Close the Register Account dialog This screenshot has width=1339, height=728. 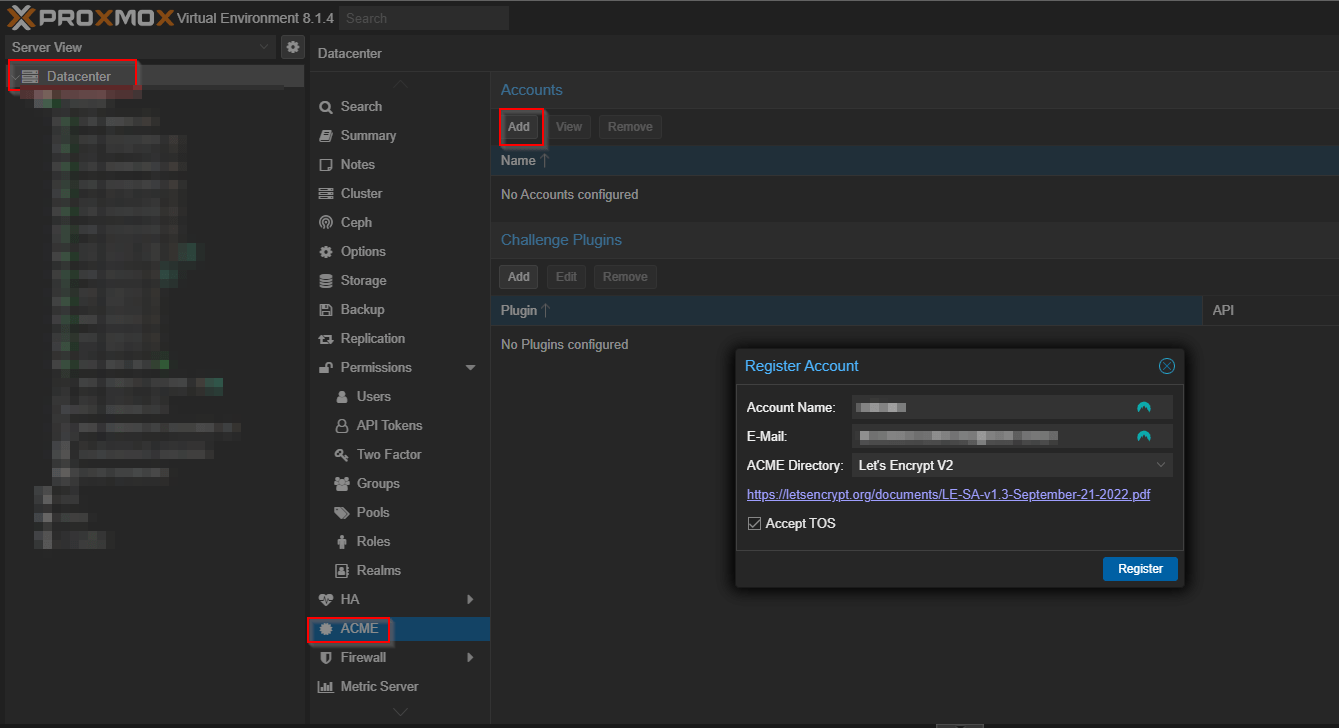[1166, 366]
